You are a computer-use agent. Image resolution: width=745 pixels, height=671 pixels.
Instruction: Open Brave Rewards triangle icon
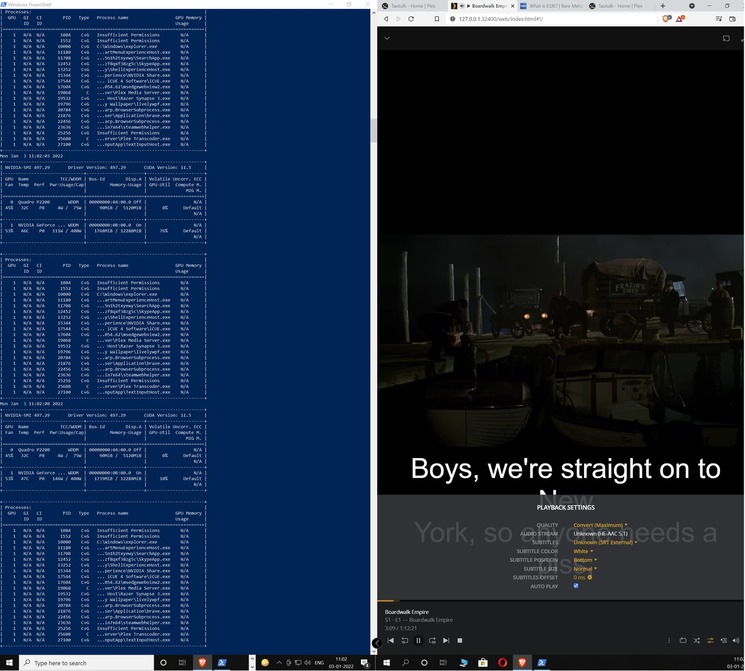pos(680,19)
